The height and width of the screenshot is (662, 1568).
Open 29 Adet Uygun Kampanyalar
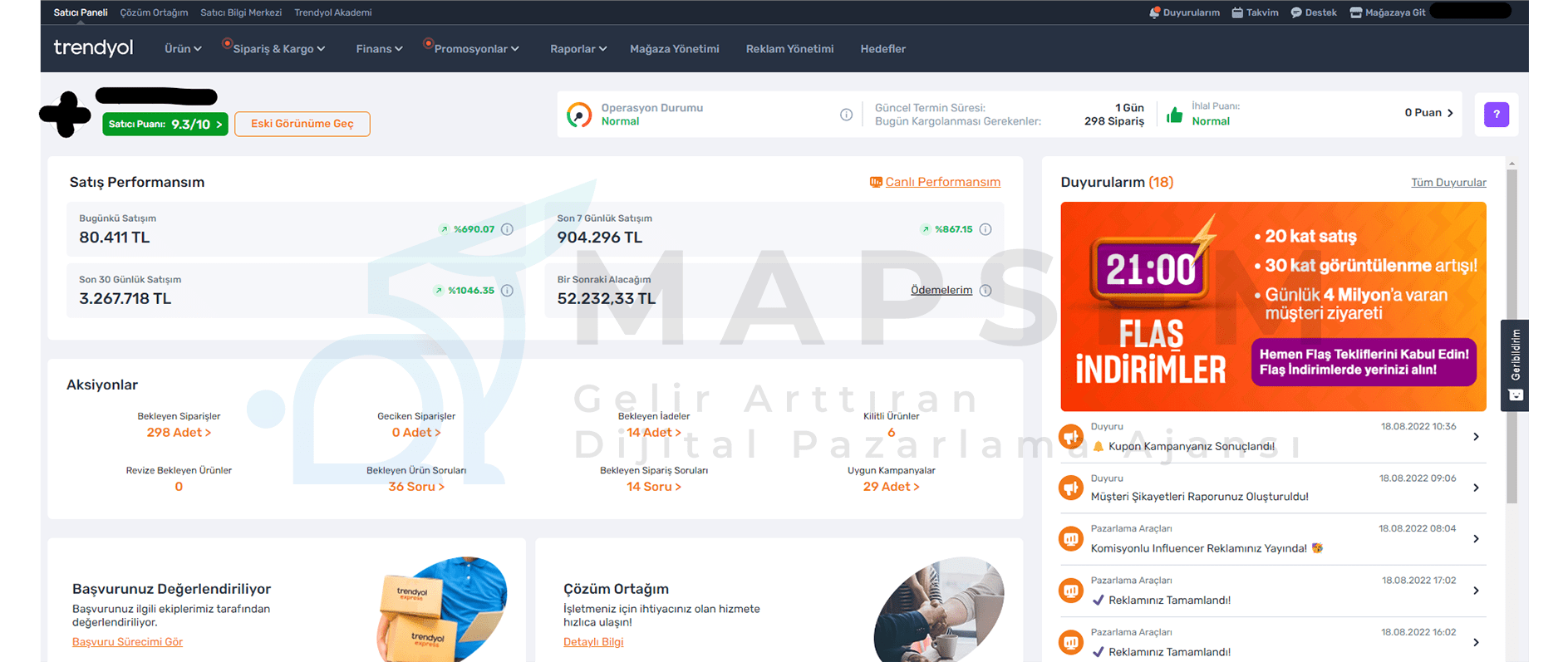click(x=891, y=487)
